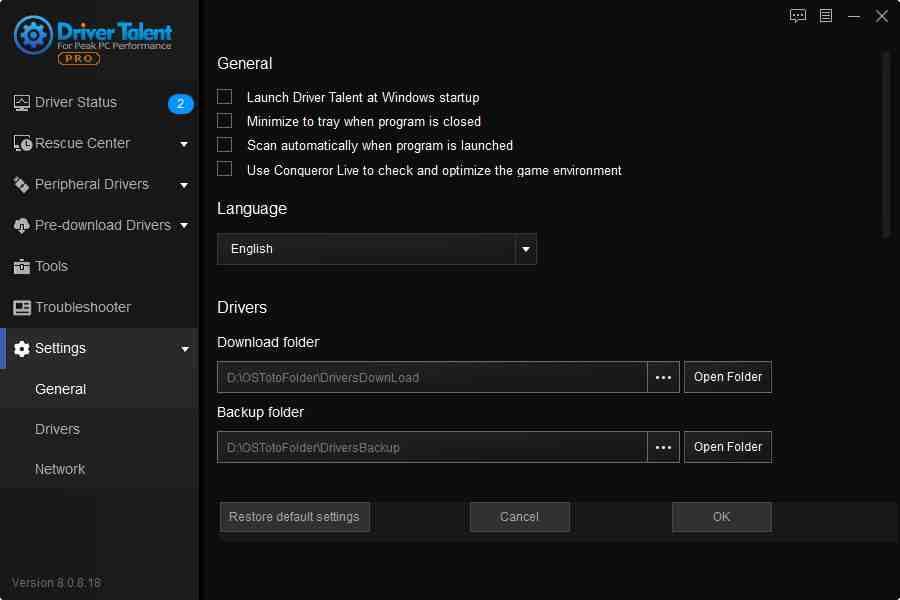Viewport: 900px width, 600px height.
Task: Click the settings panel vertical scrollbar
Action: pyautogui.click(x=886, y=145)
